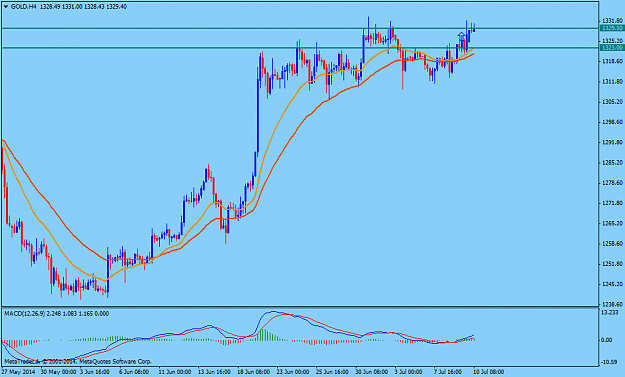This screenshot has height=377, width=625.
Task: Click the 1265.20 price scale label
Action: tap(613, 223)
